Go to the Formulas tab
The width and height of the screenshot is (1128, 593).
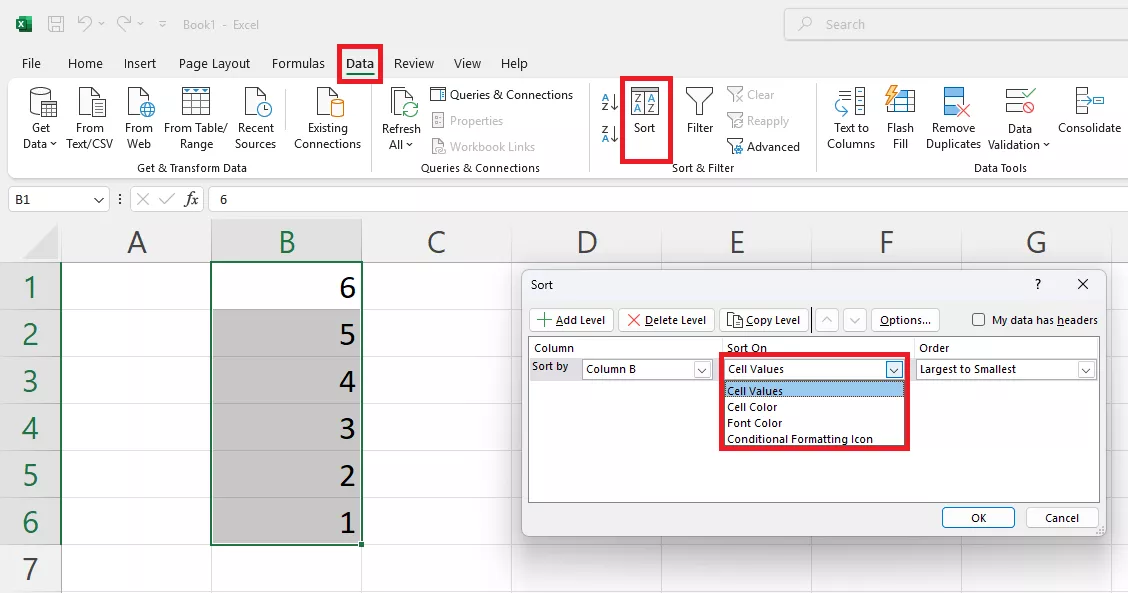(x=298, y=63)
